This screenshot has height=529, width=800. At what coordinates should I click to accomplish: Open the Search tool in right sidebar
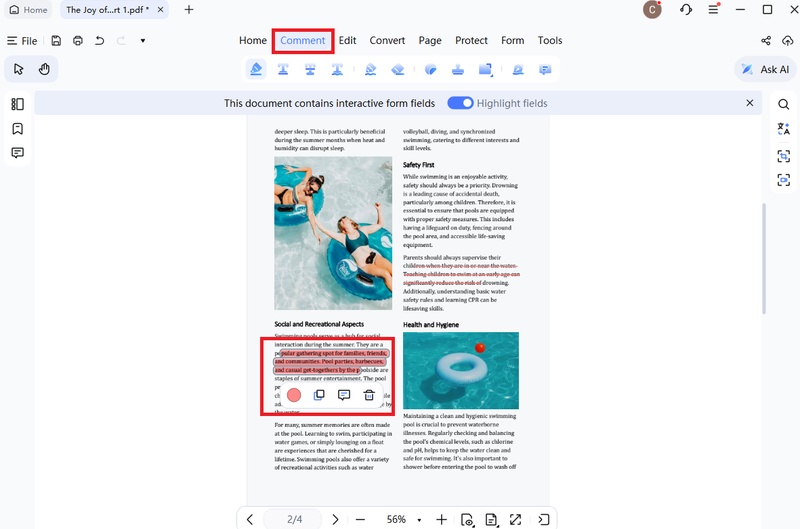click(784, 105)
